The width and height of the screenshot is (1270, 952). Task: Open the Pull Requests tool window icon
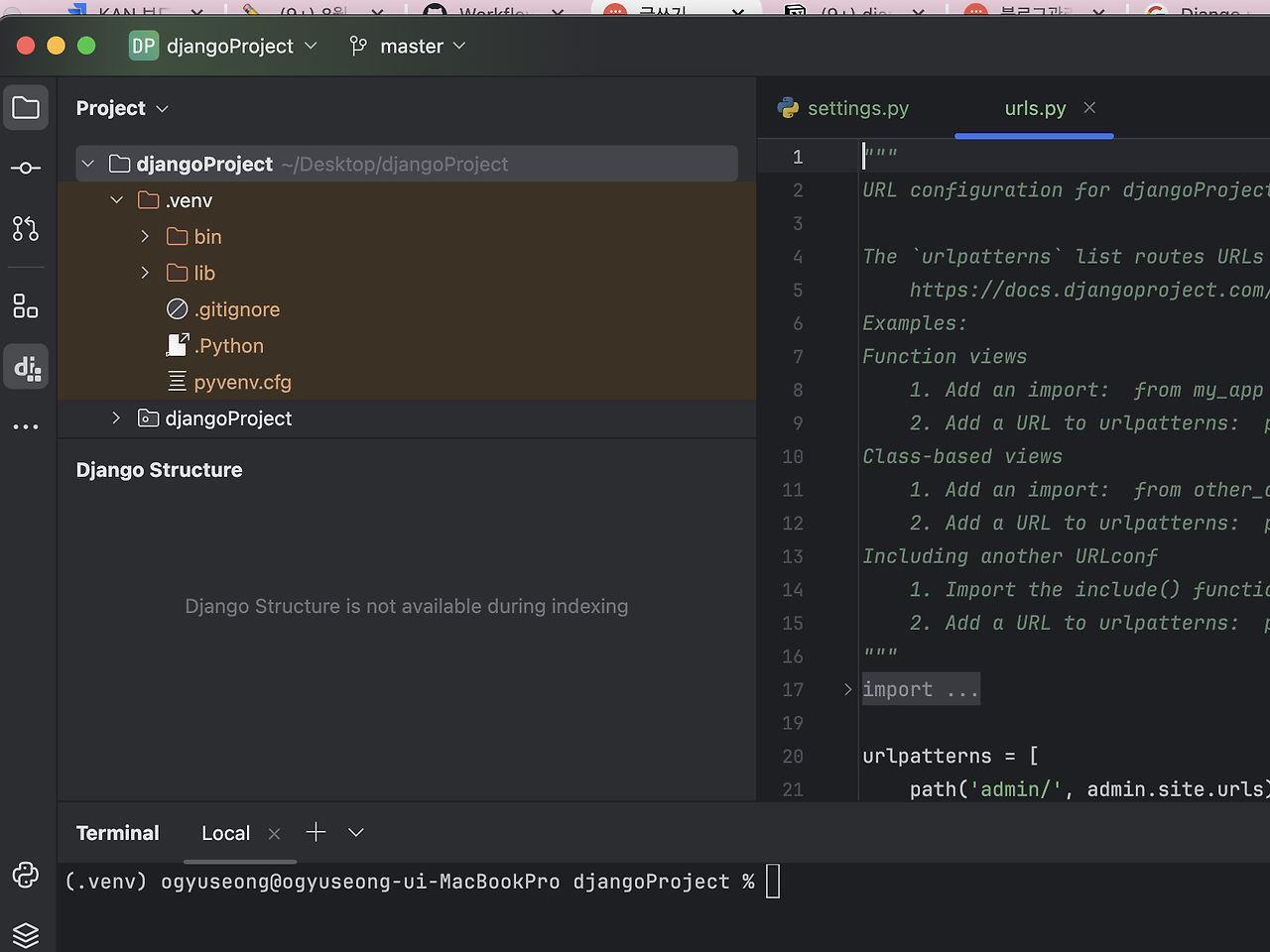point(26,228)
